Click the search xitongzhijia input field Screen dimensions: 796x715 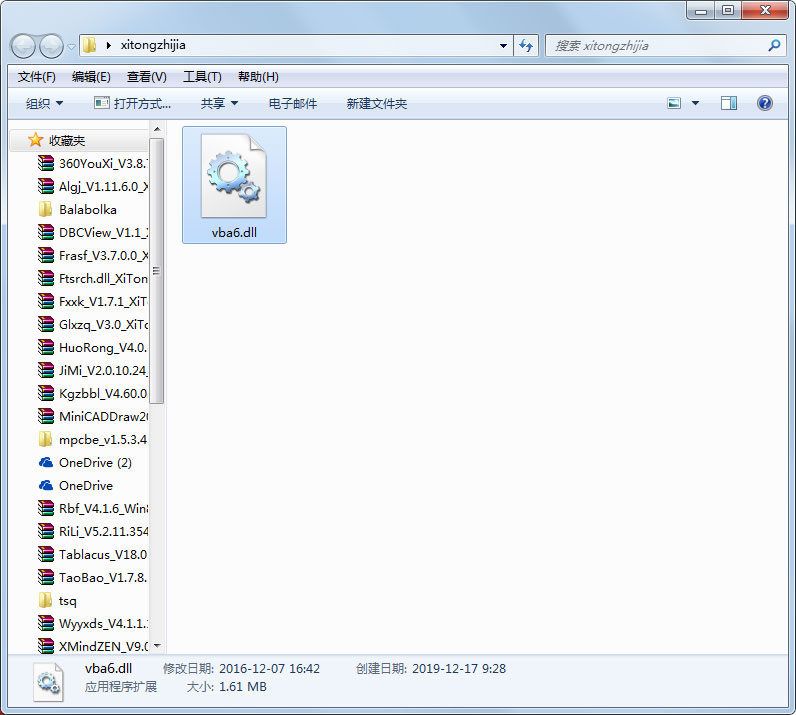[655, 46]
